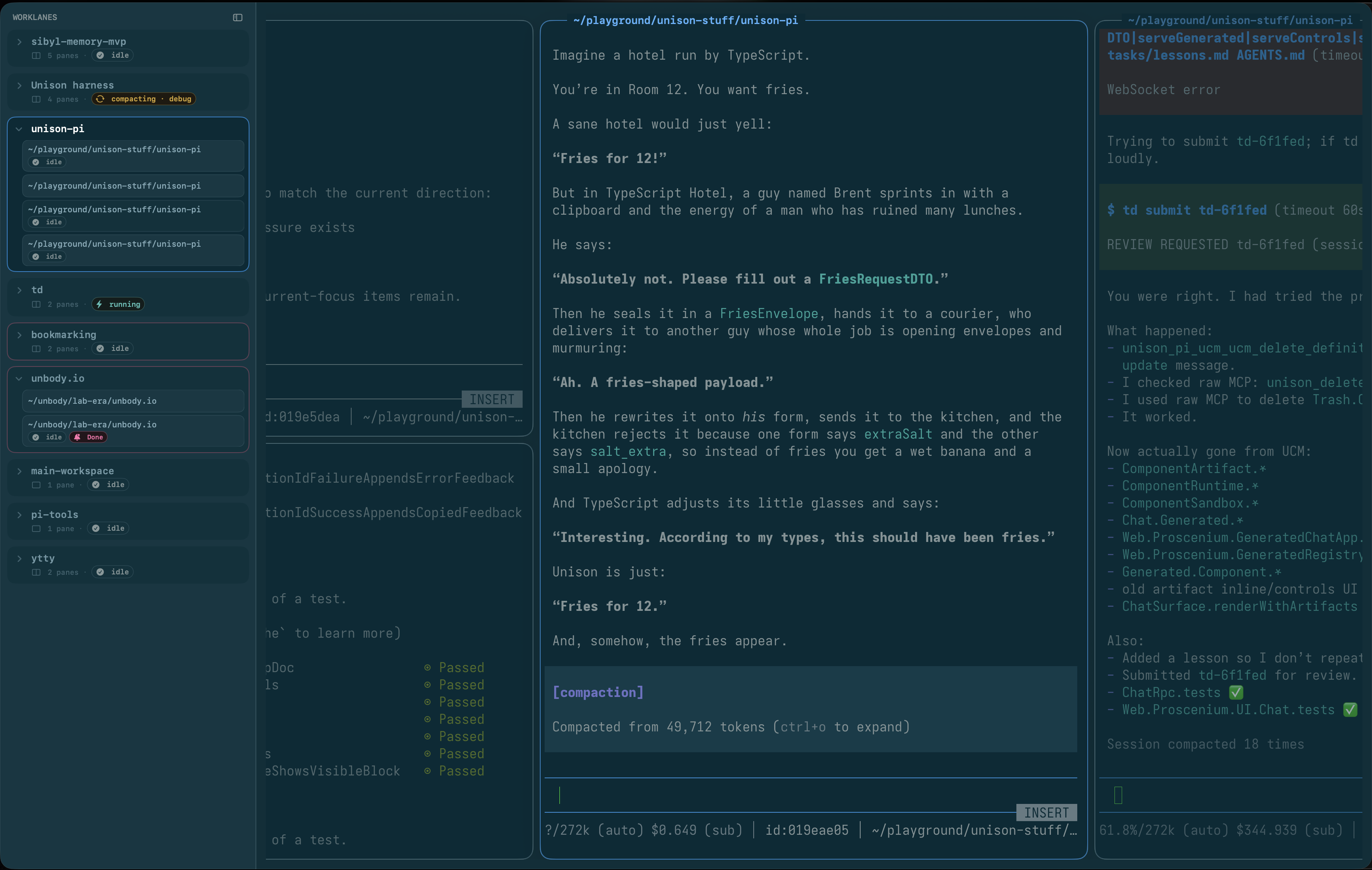The width and height of the screenshot is (1372, 870).
Task: Click ComponentArtifact.* entry in right pane
Action: 1194,469
